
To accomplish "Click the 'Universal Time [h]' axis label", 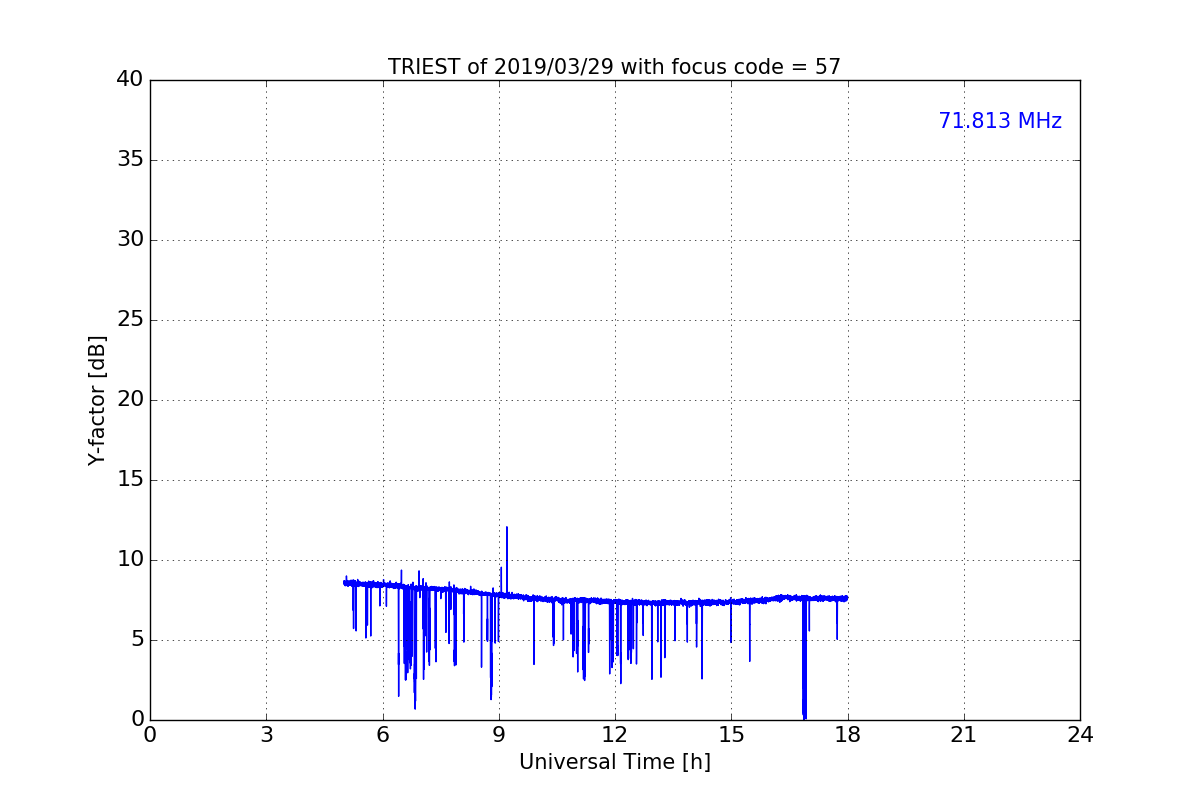I will pos(614,762).
